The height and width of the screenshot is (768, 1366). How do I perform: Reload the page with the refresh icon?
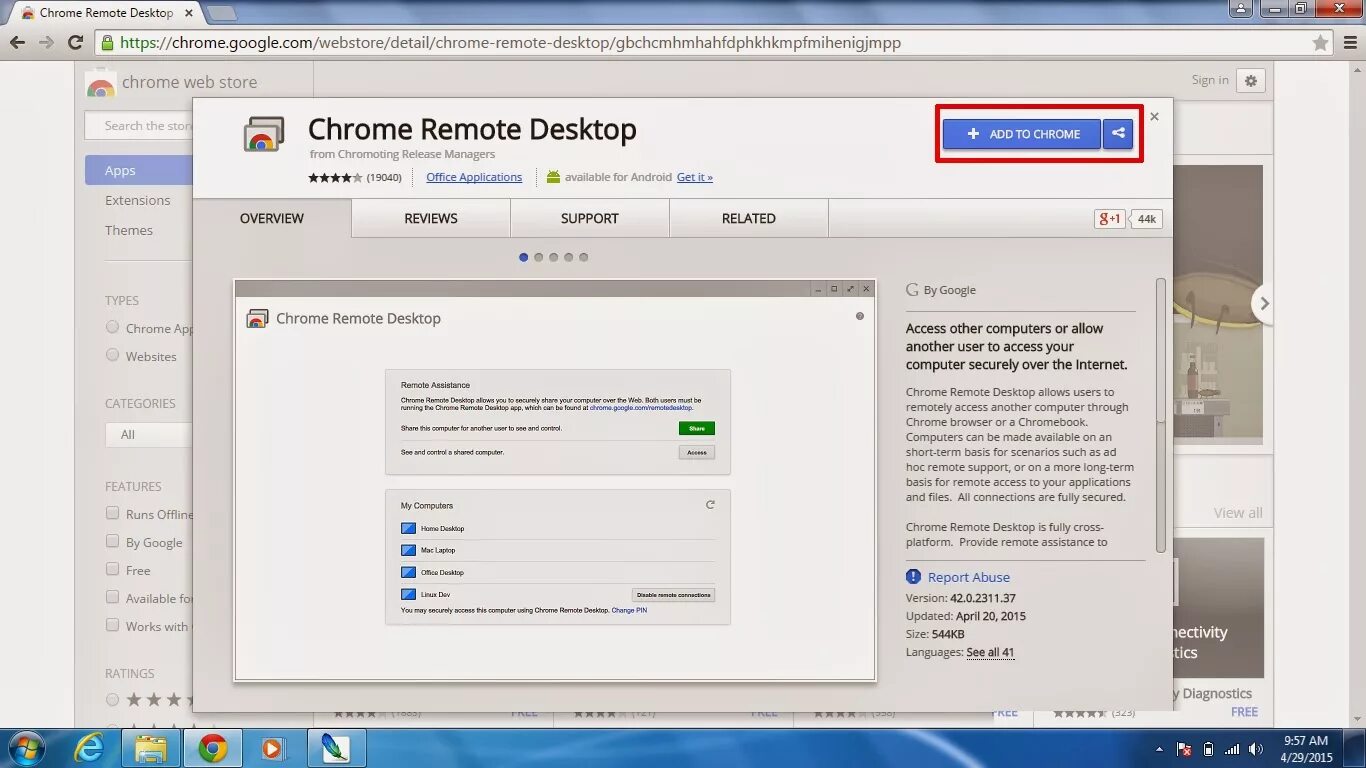[75, 43]
